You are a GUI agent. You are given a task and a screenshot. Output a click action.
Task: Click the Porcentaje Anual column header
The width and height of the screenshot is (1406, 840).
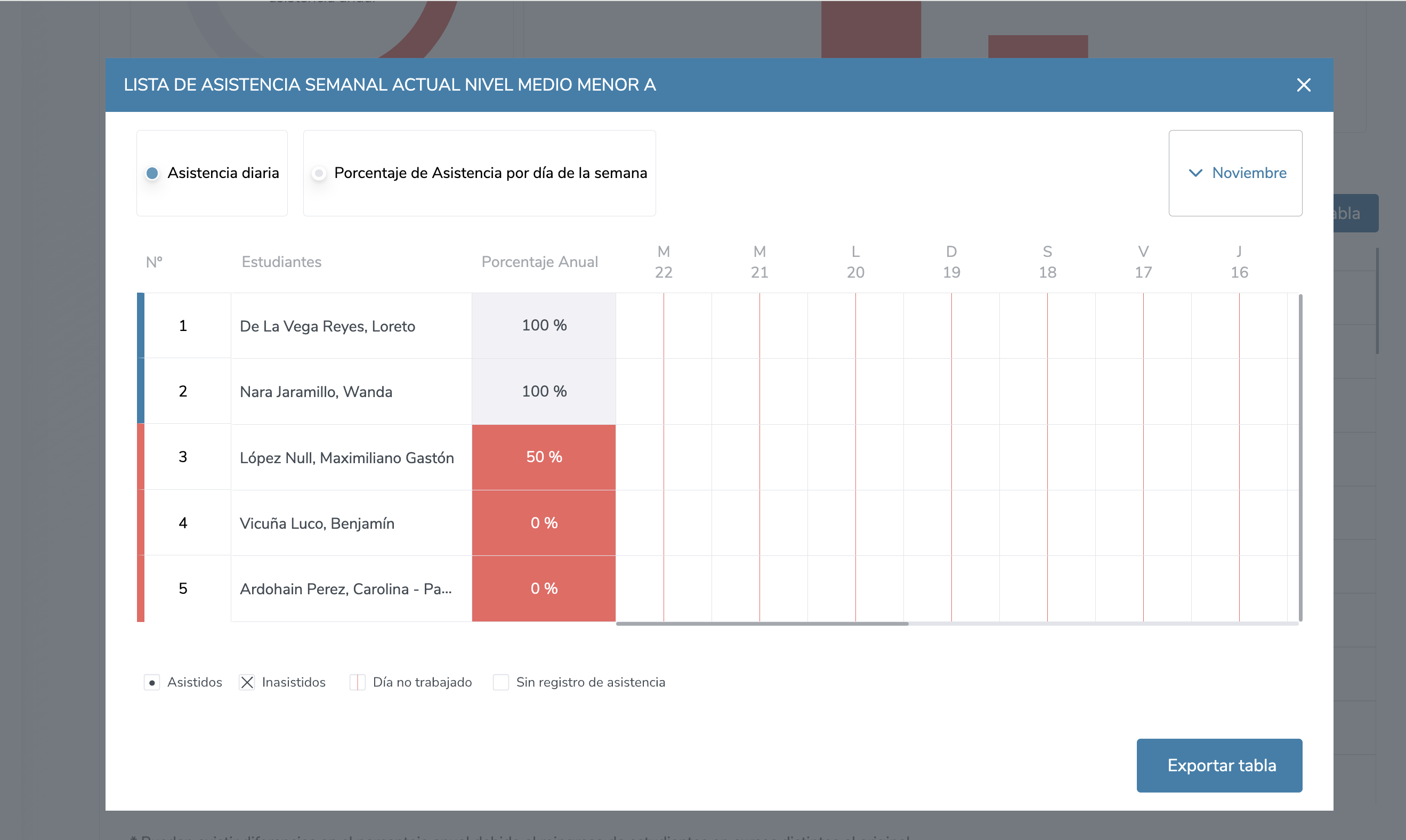pos(539,262)
